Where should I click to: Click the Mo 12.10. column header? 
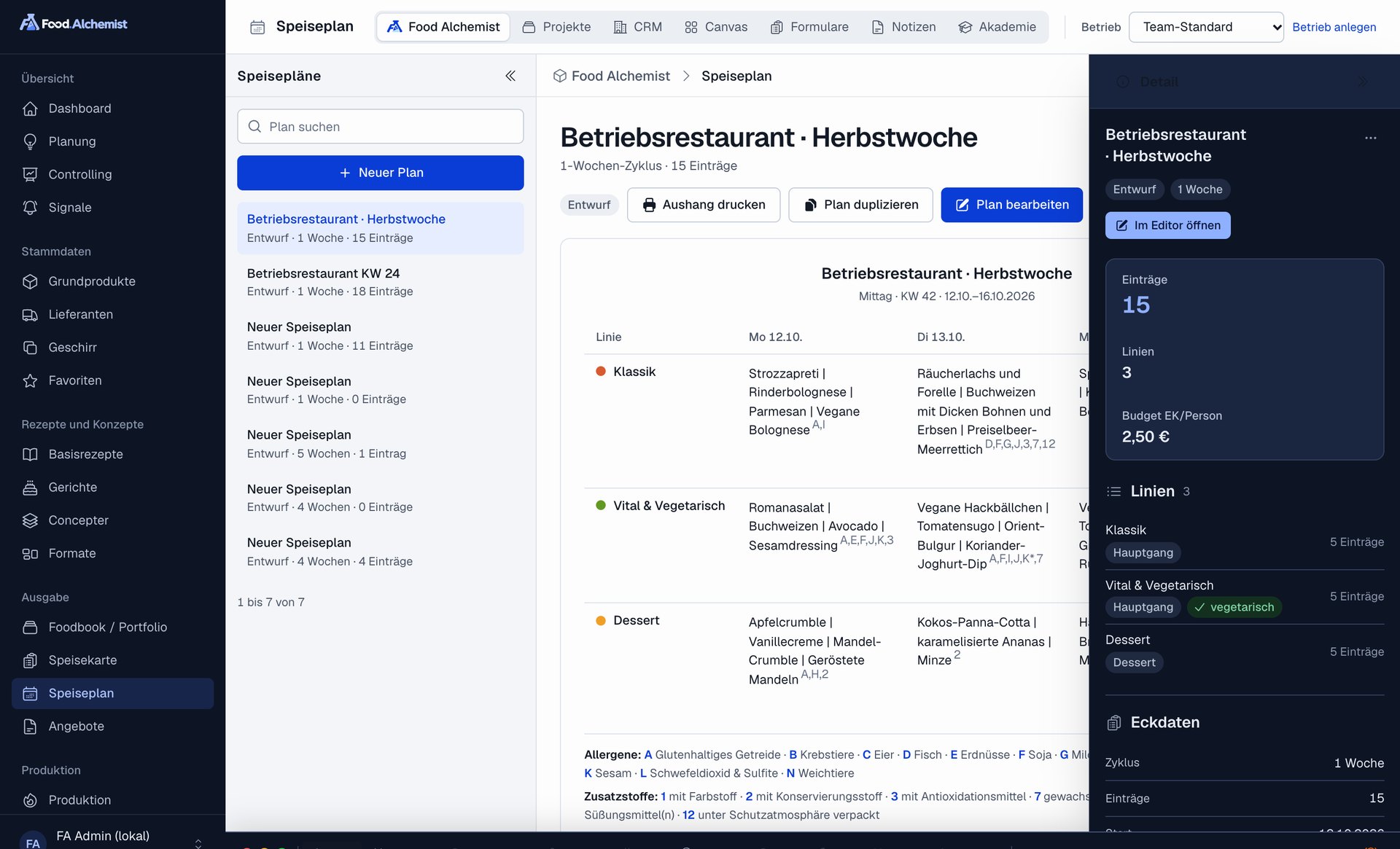[775, 337]
